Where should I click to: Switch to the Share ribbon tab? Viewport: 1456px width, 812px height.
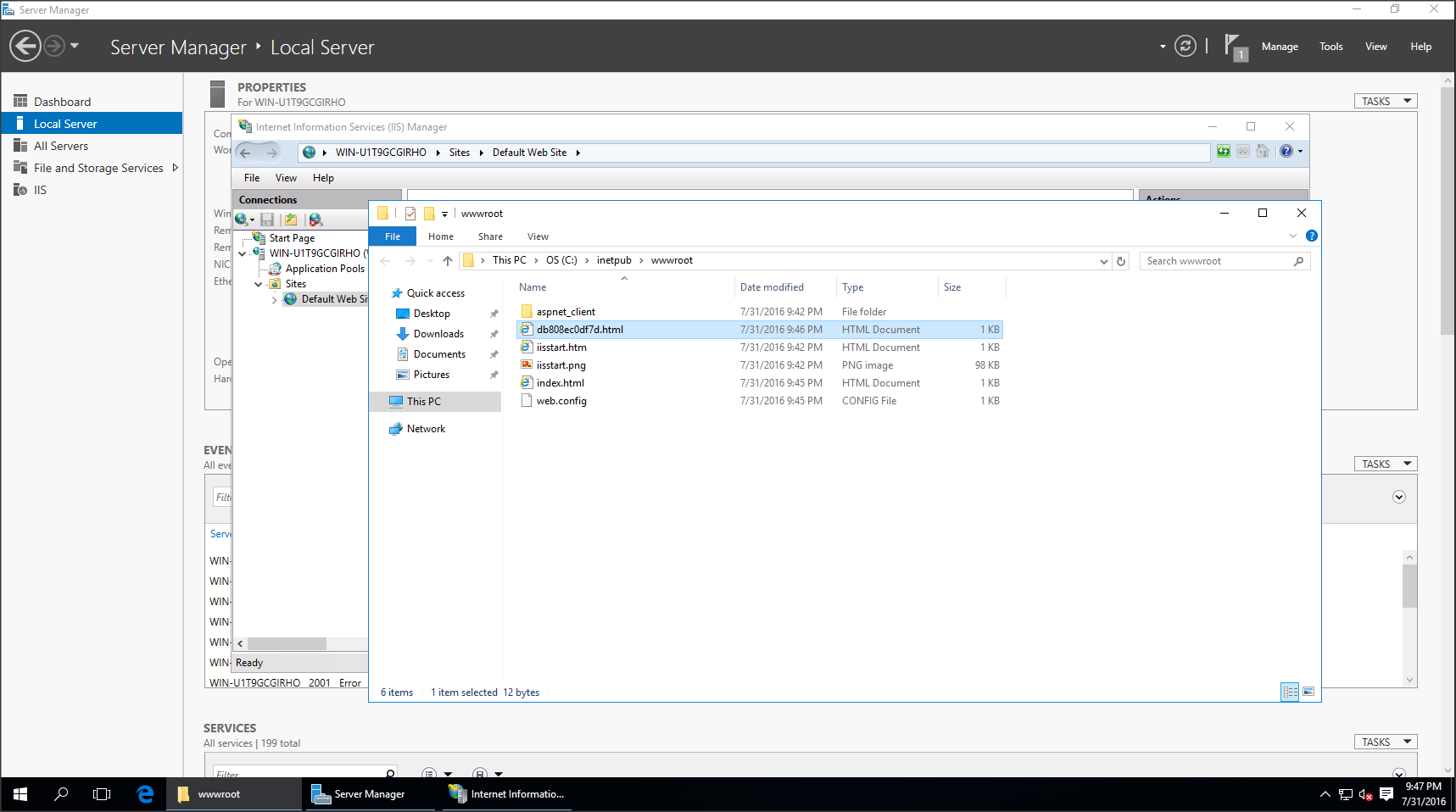coord(489,236)
